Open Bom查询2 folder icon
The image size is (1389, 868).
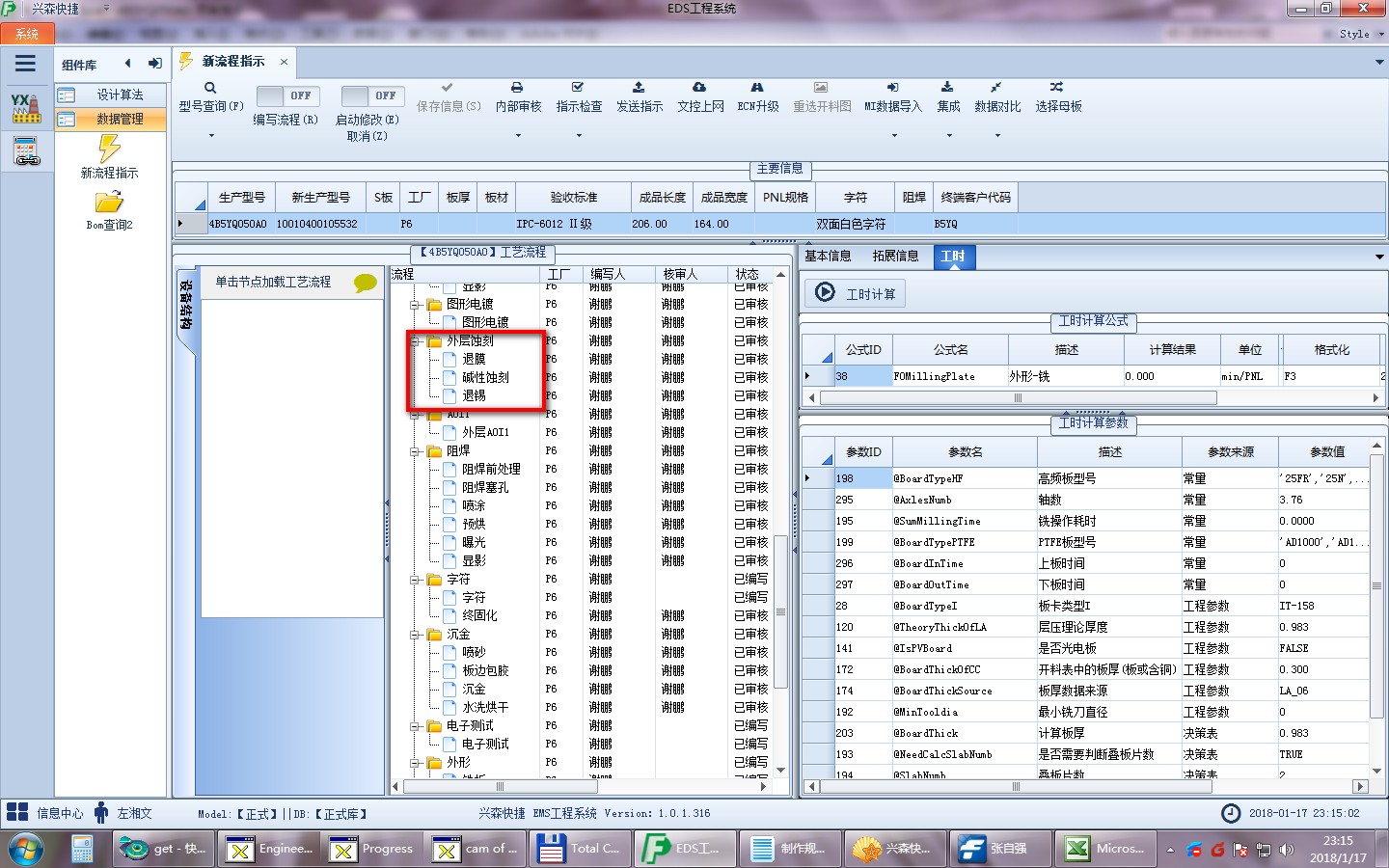click(109, 202)
